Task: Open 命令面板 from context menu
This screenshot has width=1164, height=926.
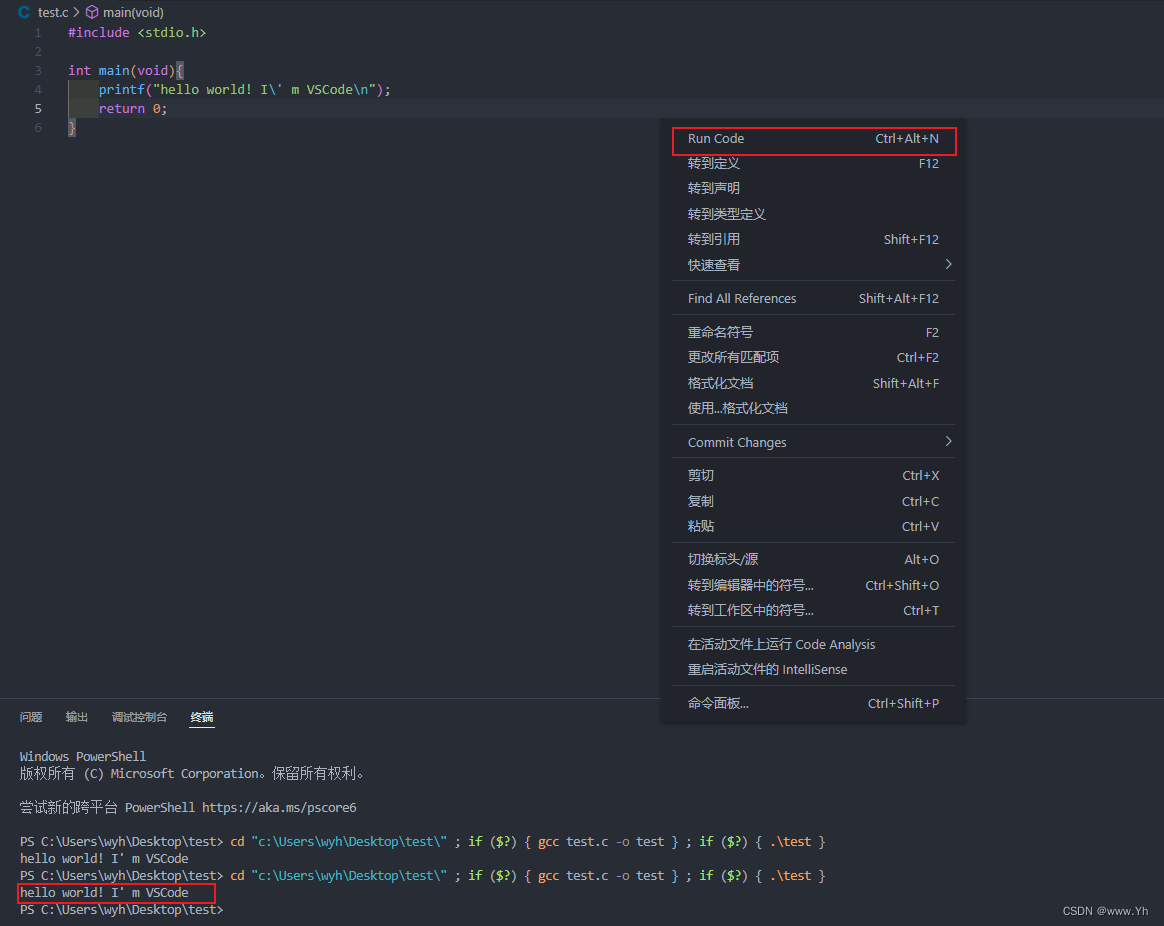Action: point(814,704)
